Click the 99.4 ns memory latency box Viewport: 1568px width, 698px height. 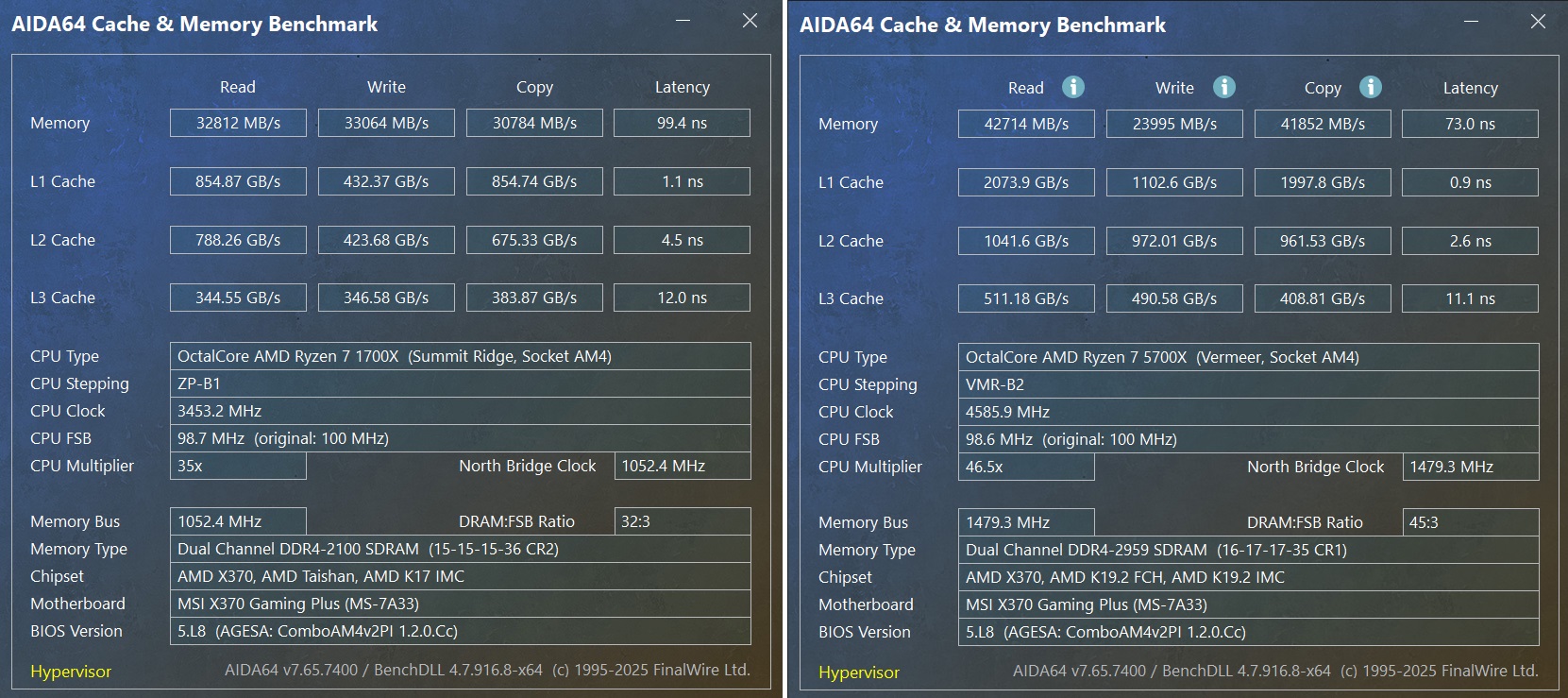tap(682, 123)
